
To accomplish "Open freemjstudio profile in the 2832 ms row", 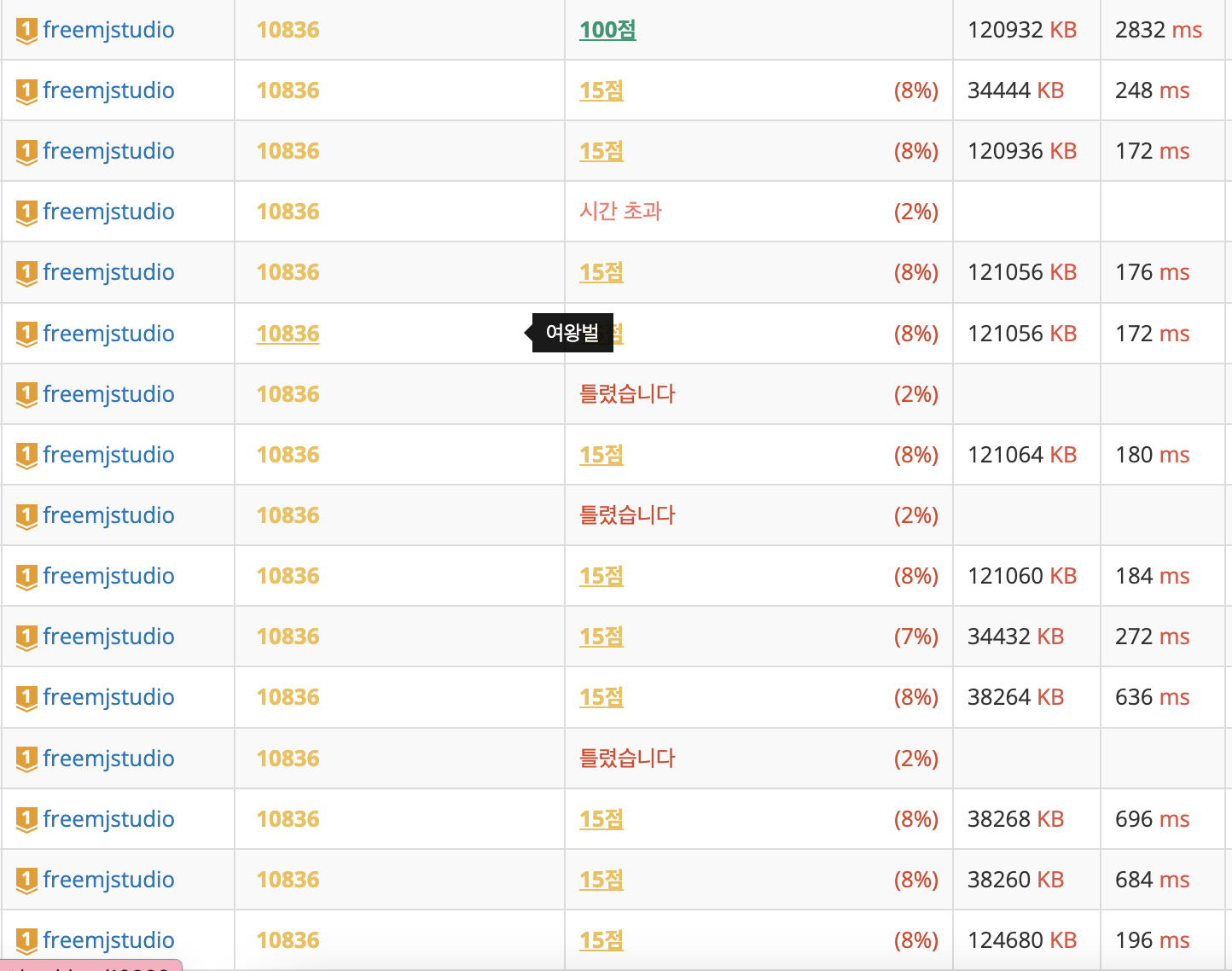I will click(x=108, y=30).
